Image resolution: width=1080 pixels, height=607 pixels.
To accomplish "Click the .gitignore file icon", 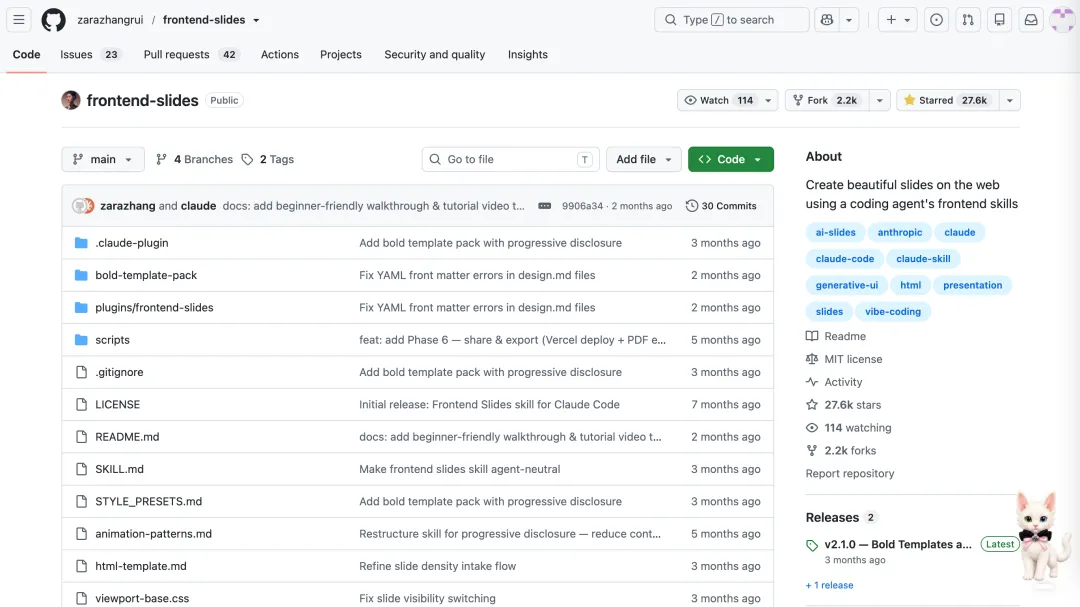I will [x=81, y=372].
